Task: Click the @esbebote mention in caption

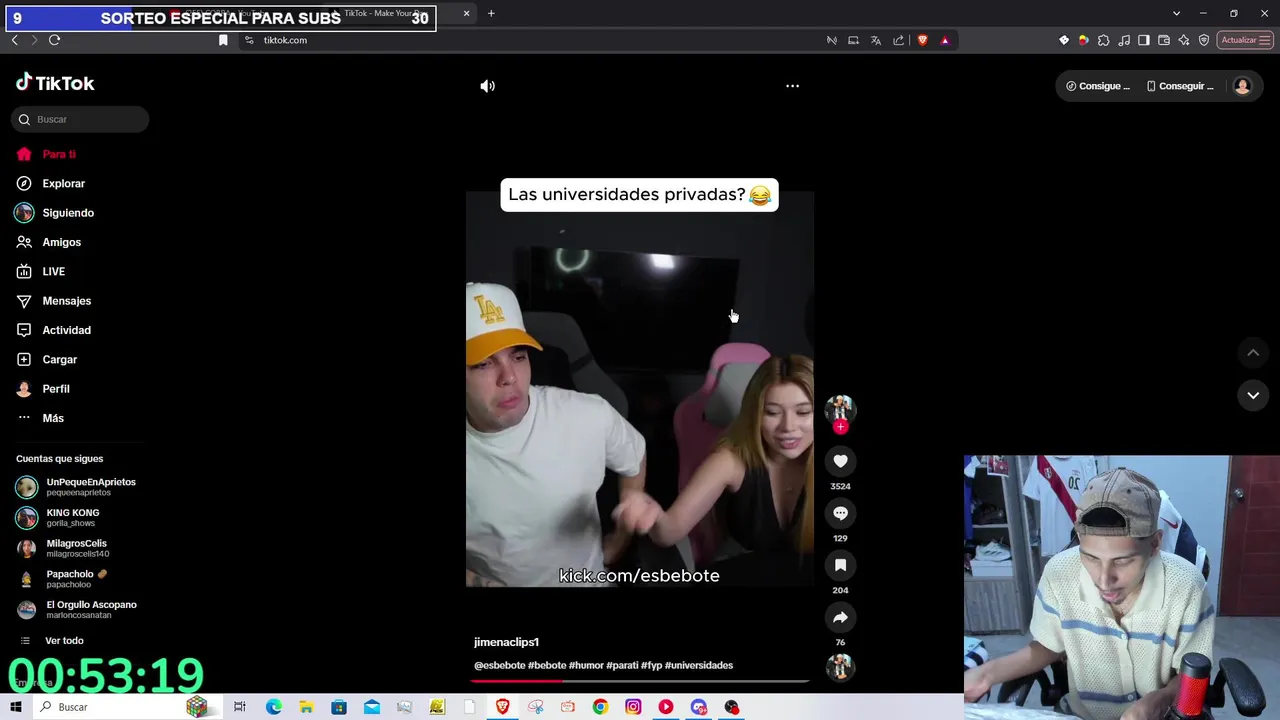Action: coord(499,665)
